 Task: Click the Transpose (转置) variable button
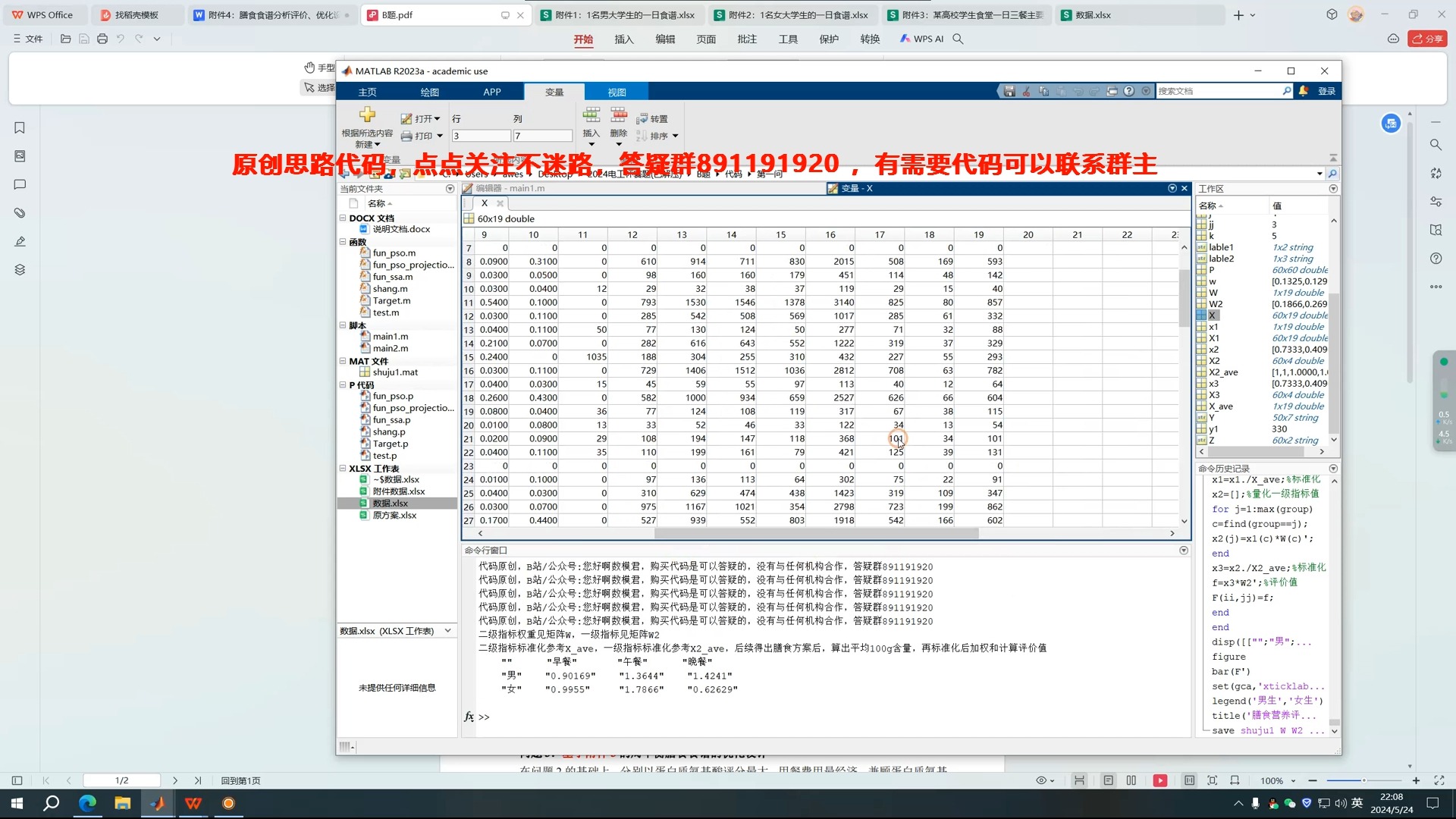click(652, 119)
